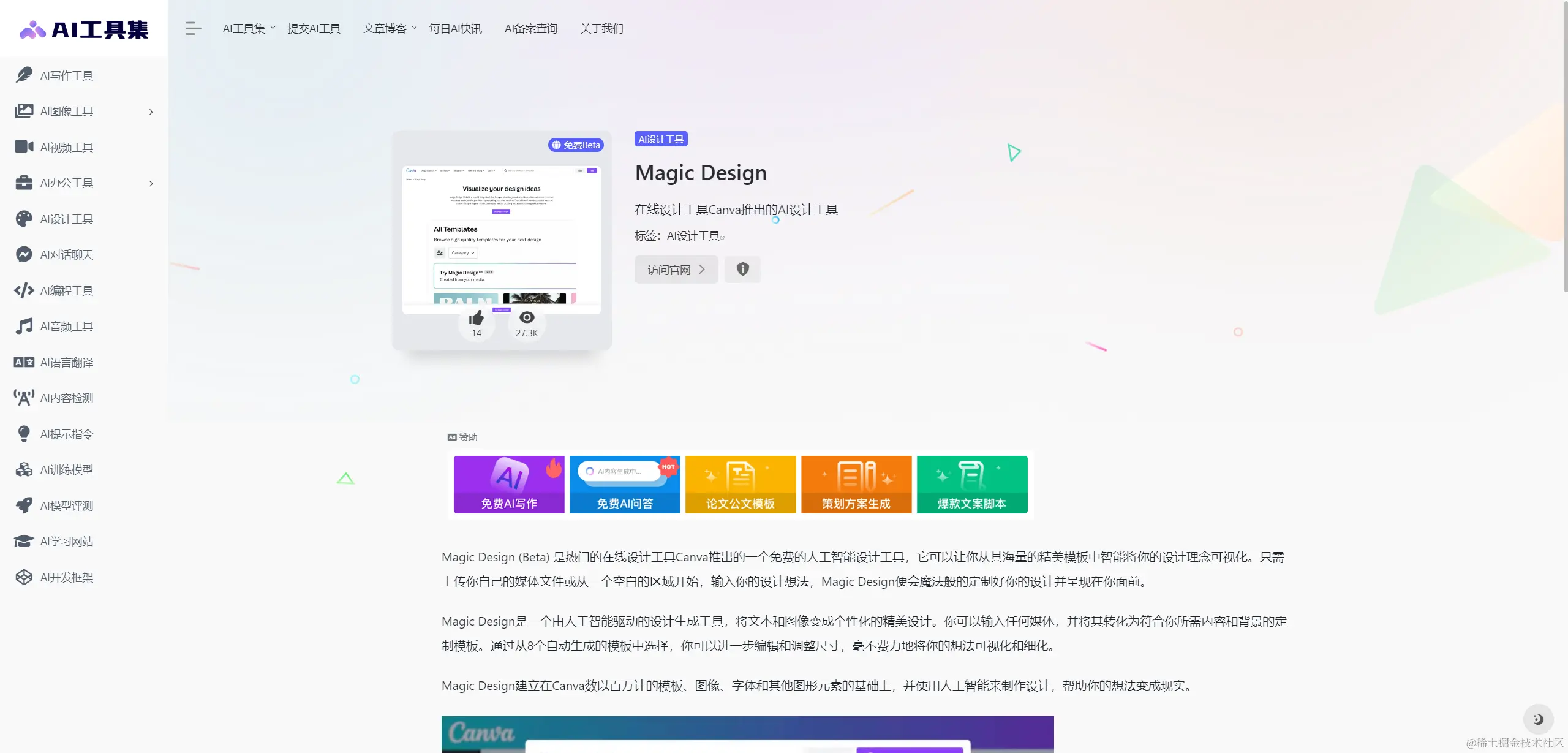Click the picture icon for AI图像工具
Image resolution: width=1568 pixels, height=753 pixels.
click(x=24, y=111)
